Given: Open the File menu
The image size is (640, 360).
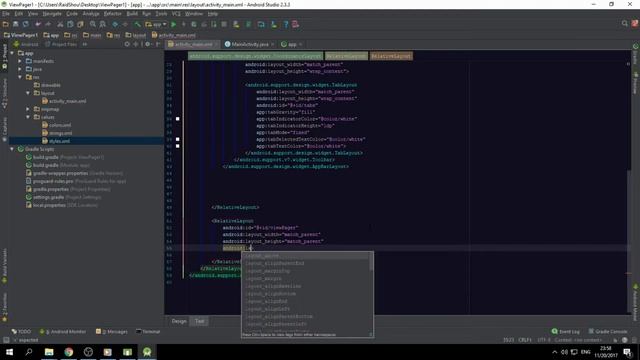Looking at the screenshot, I should point(6,14).
